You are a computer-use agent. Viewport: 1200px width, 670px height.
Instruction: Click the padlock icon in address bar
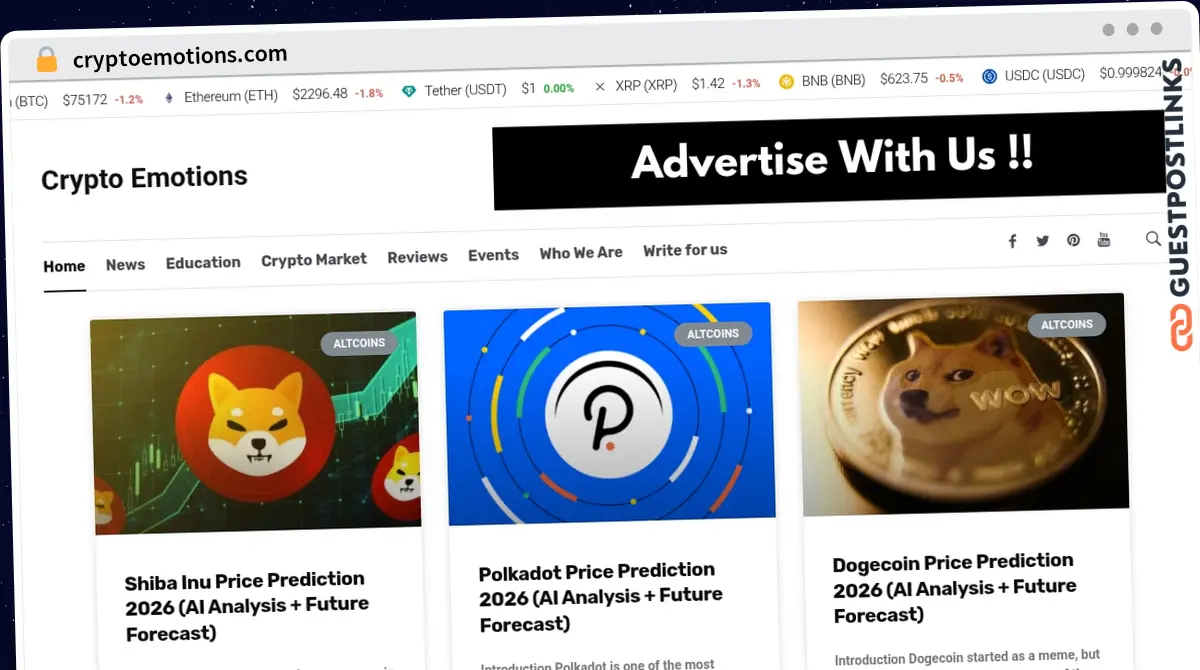[46, 60]
